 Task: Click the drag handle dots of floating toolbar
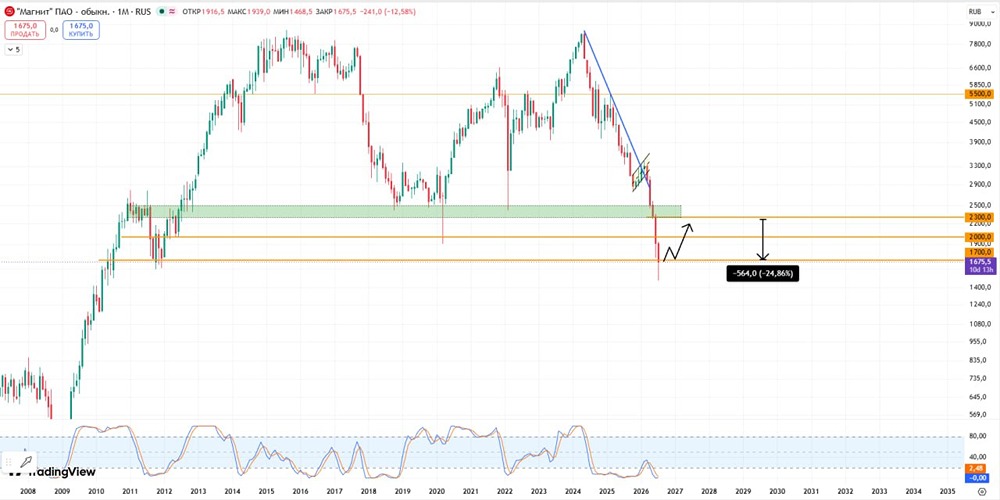point(9,462)
